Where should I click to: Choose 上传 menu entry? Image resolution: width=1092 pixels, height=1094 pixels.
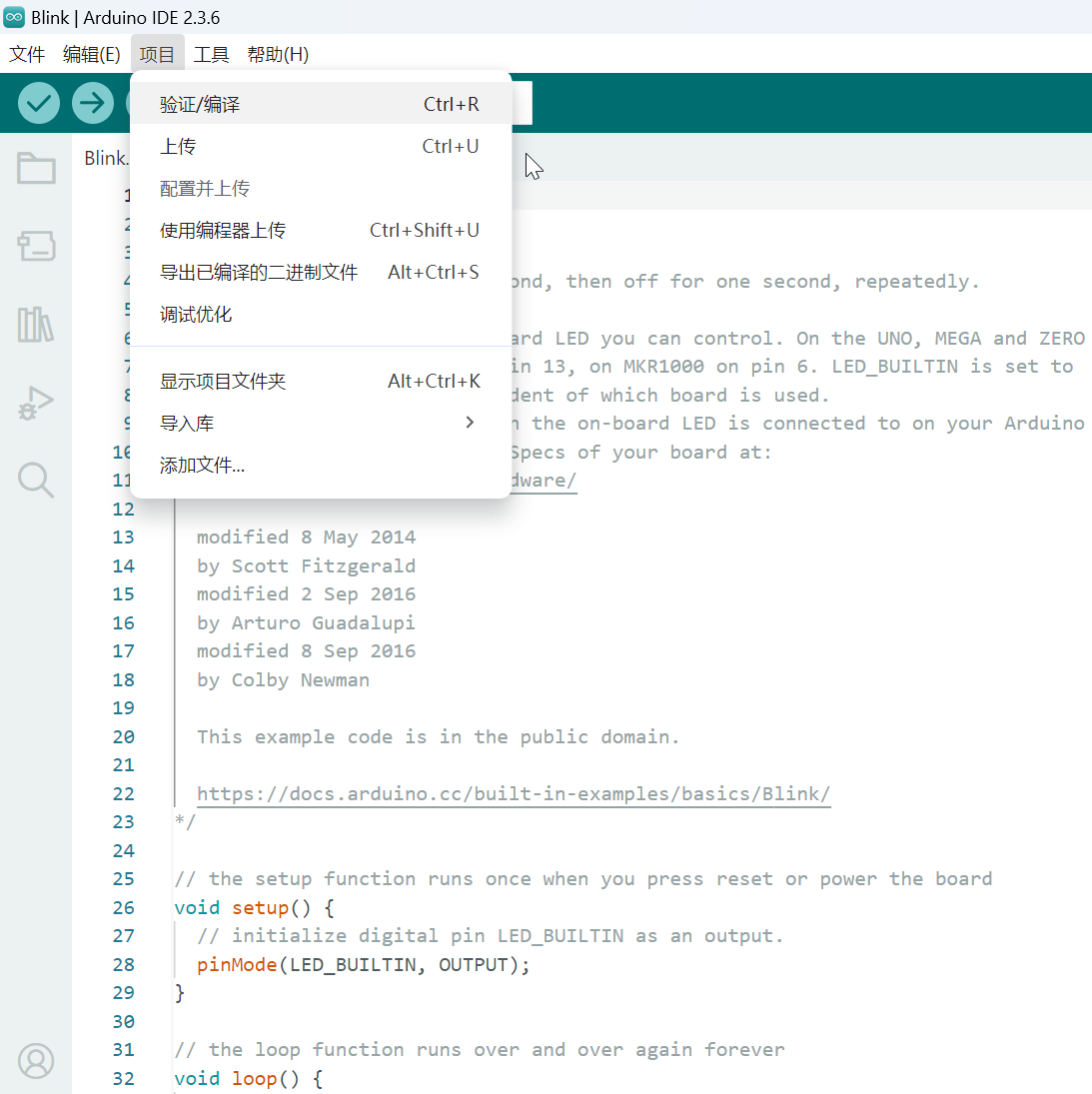point(178,147)
